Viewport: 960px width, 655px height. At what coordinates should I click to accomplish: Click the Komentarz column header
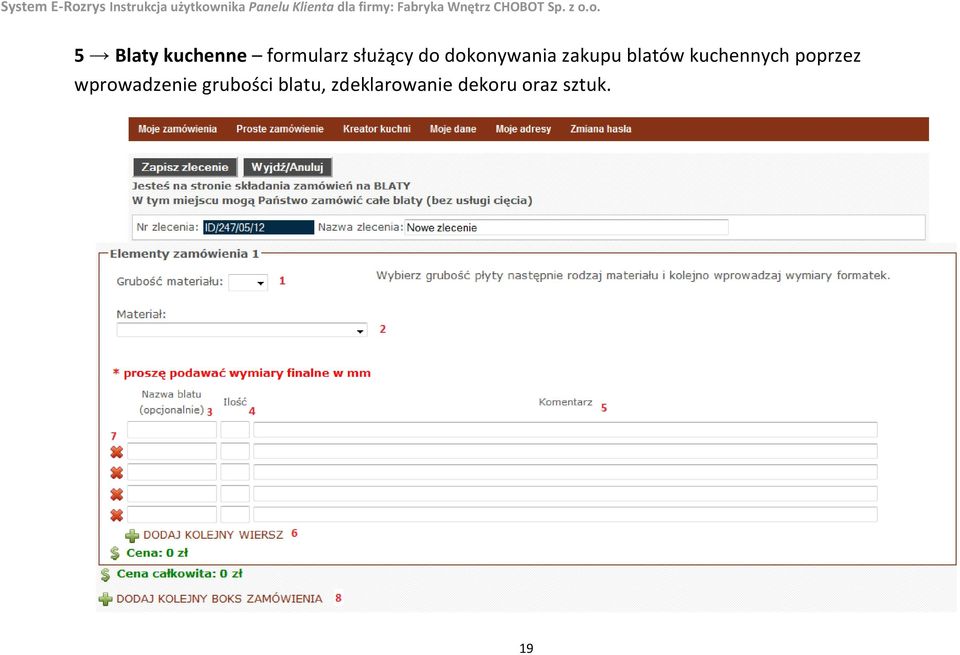pyautogui.click(x=565, y=402)
